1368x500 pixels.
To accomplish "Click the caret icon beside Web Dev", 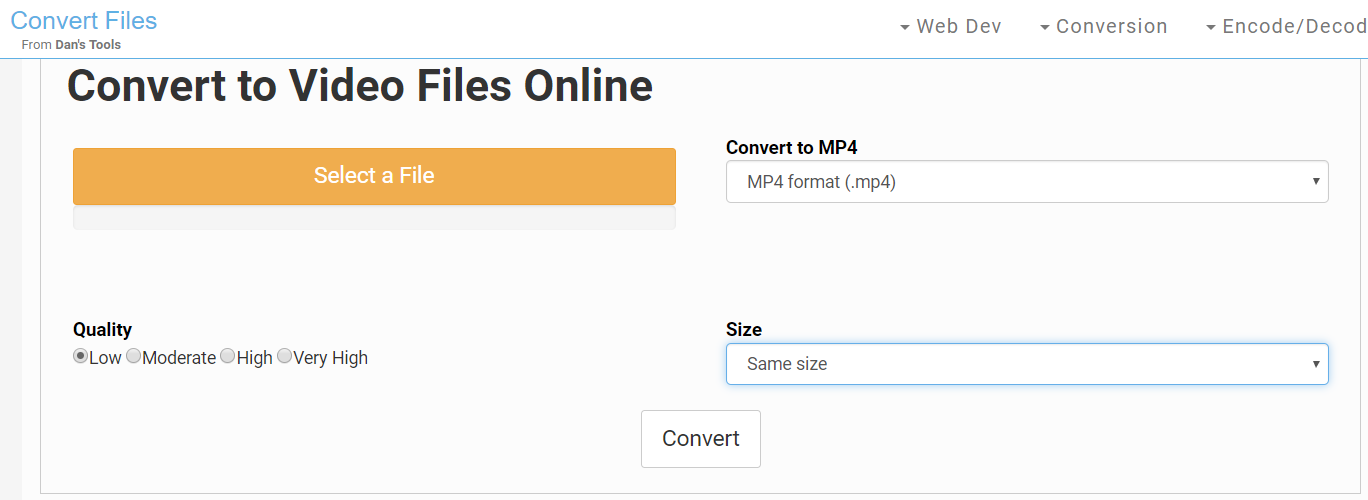I will coord(905,28).
